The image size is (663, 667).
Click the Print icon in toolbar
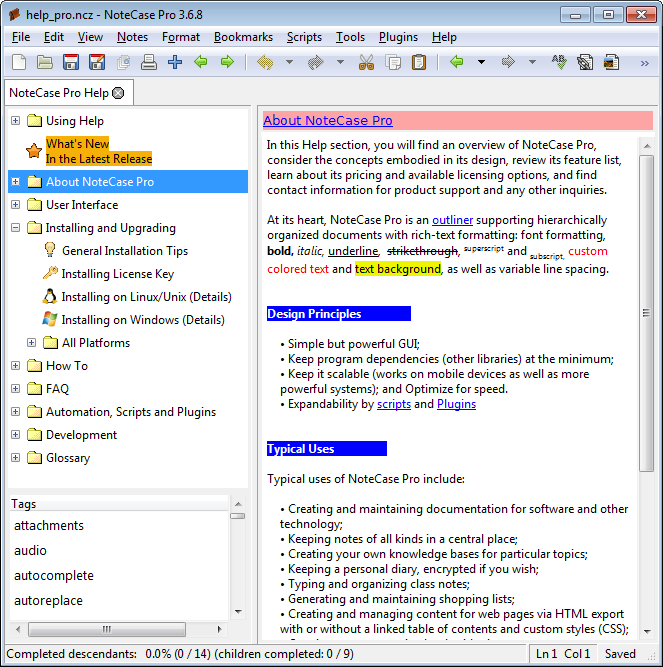149,62
